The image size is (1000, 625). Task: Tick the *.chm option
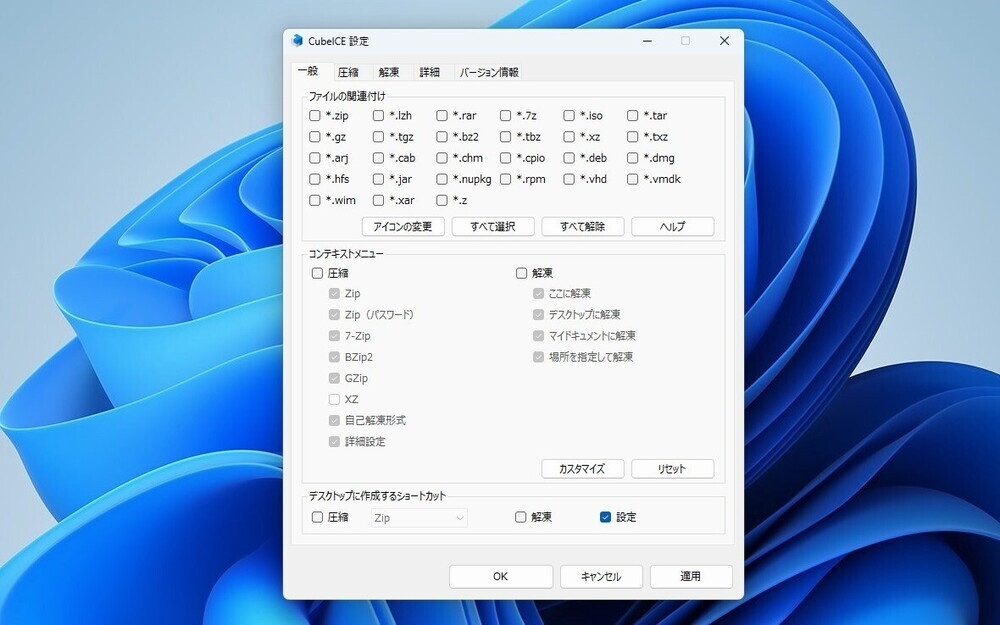click(x=442, y=158)
